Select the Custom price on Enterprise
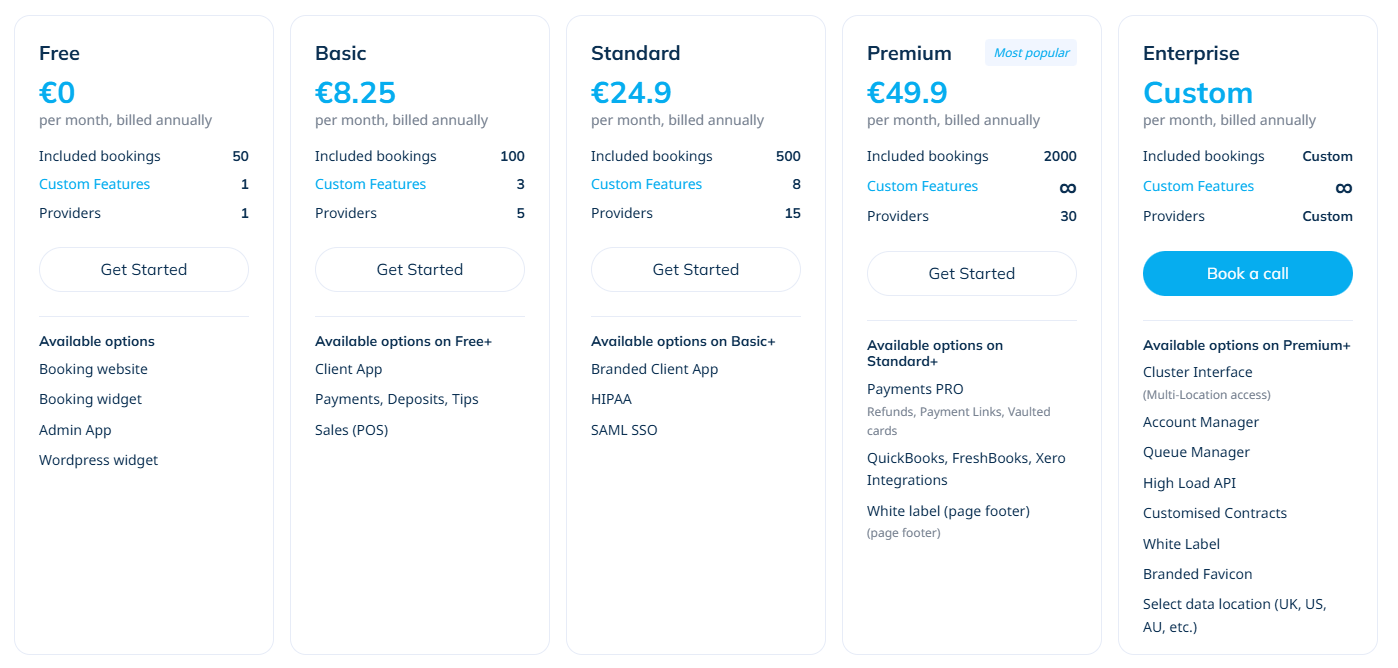 tap(1198, 92)
